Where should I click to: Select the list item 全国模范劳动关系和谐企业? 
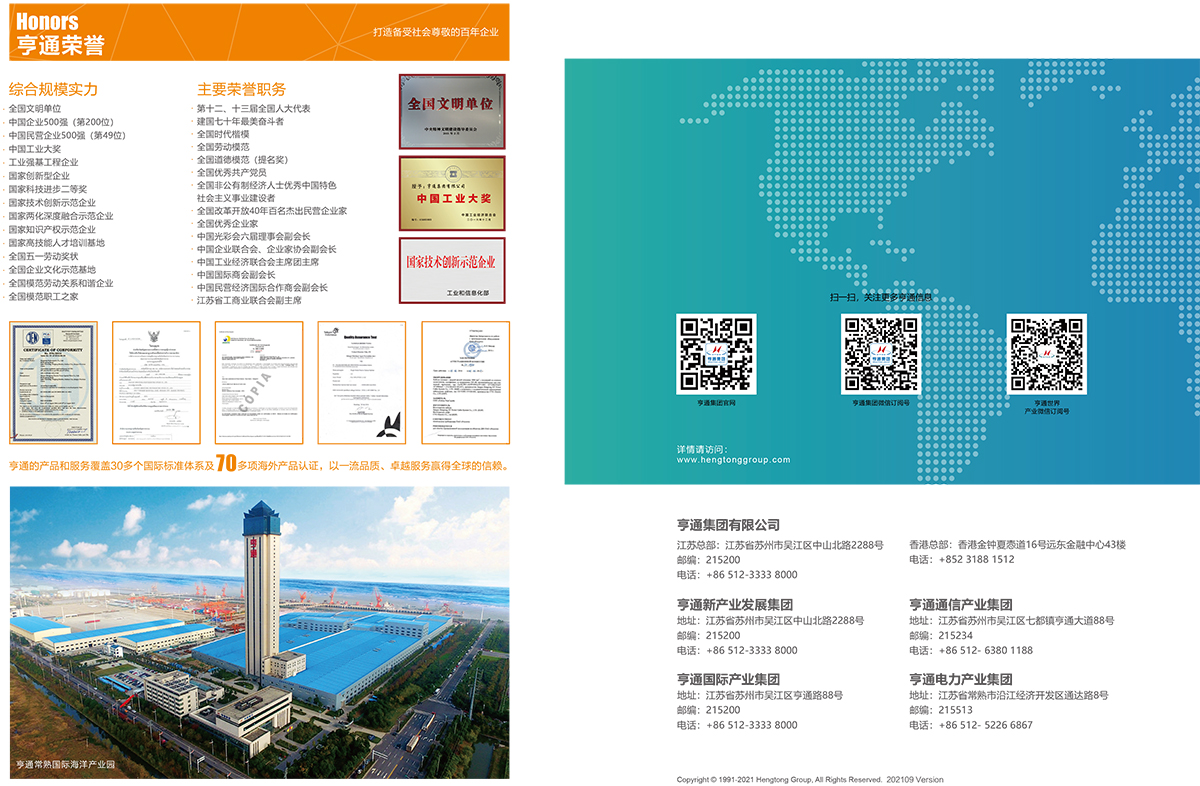60,283
